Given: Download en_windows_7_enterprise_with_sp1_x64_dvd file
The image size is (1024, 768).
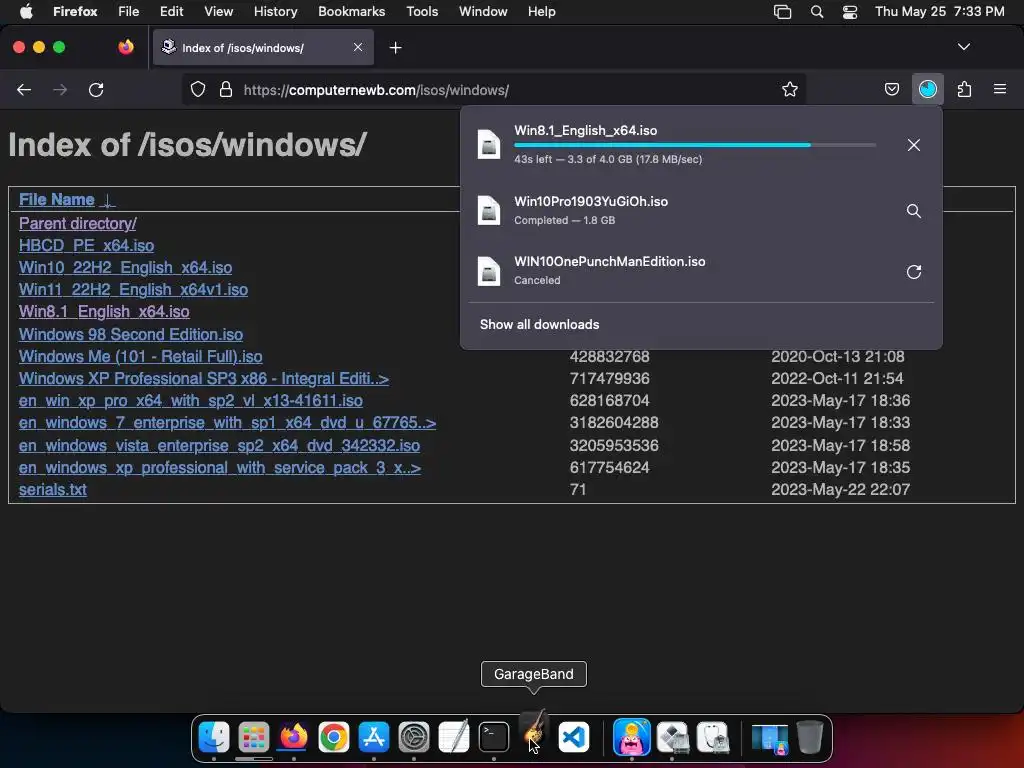Looking at the screenshot, I should click(227, 423).
